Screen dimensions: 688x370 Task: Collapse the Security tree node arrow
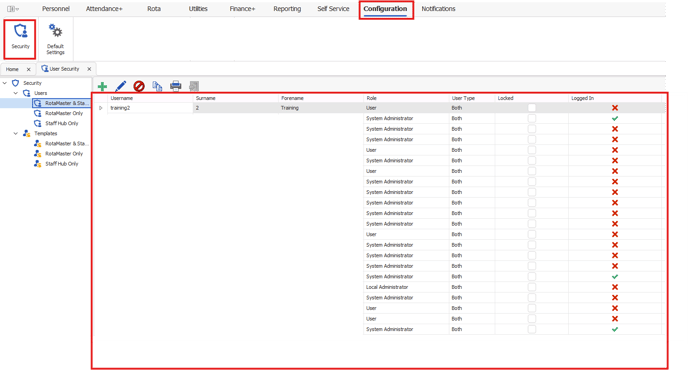[5, 83]
